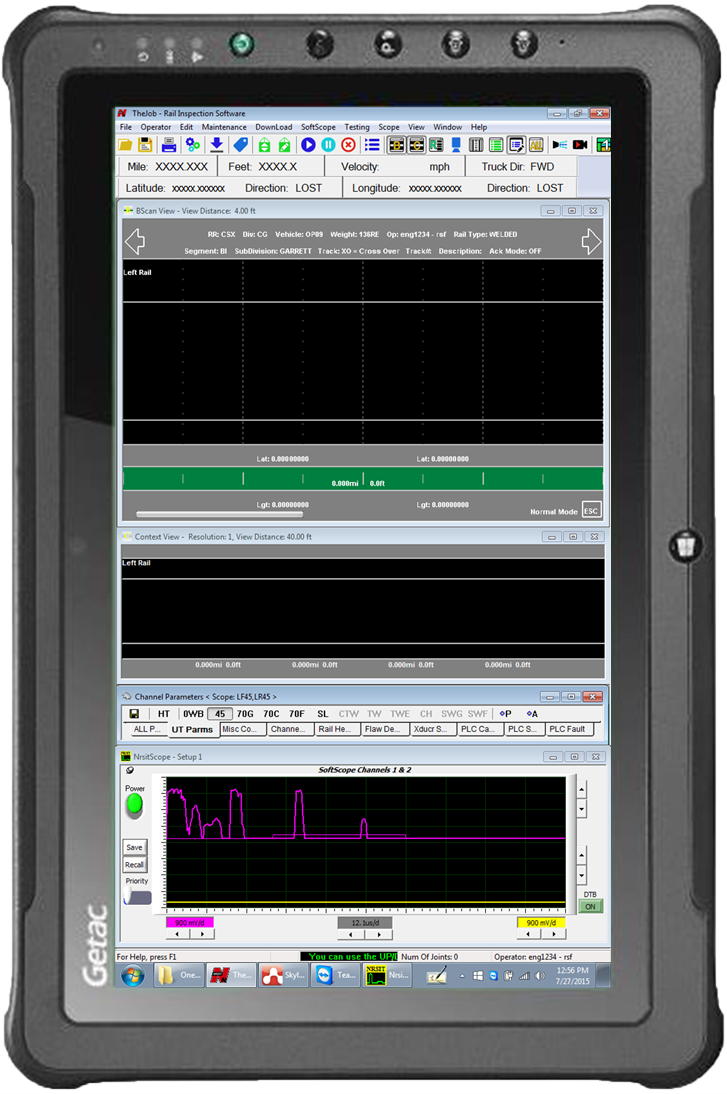727x1094 pixels.
Task: Click the blue bulleted list icon
Action: pos(373,145)
